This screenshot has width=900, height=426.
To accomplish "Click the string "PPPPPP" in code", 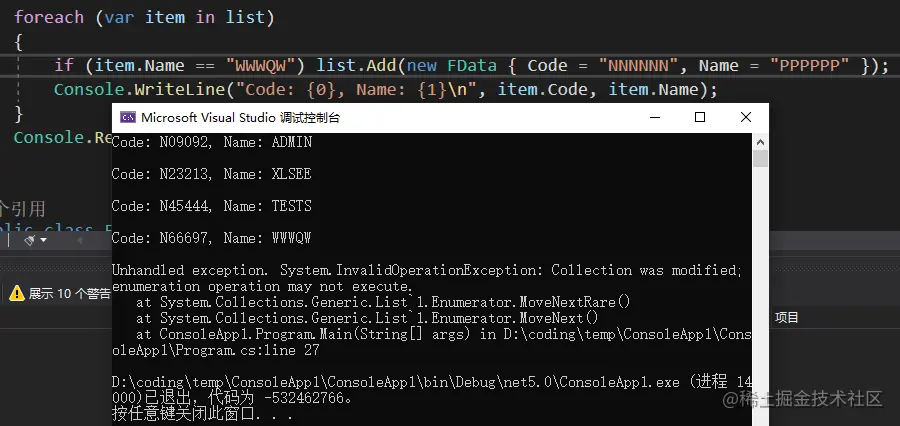I will (809, 65).
